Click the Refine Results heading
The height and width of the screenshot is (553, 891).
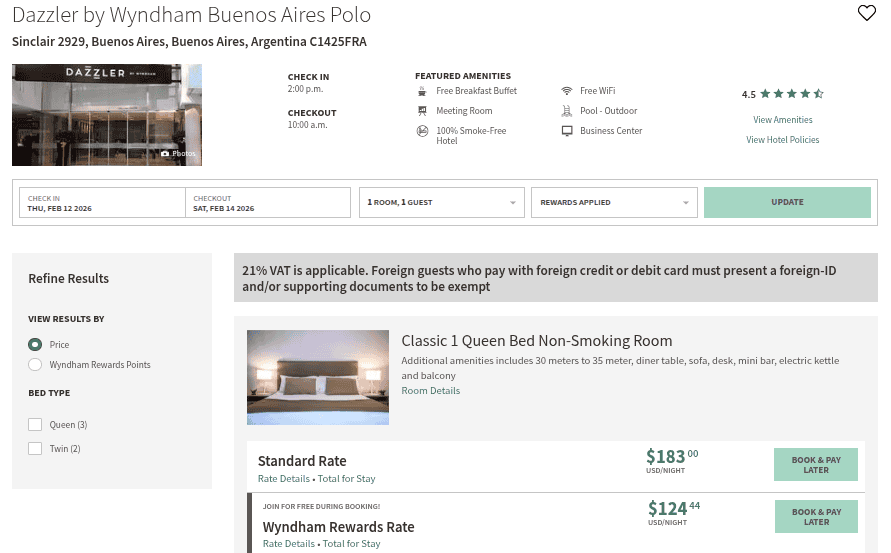69,278
